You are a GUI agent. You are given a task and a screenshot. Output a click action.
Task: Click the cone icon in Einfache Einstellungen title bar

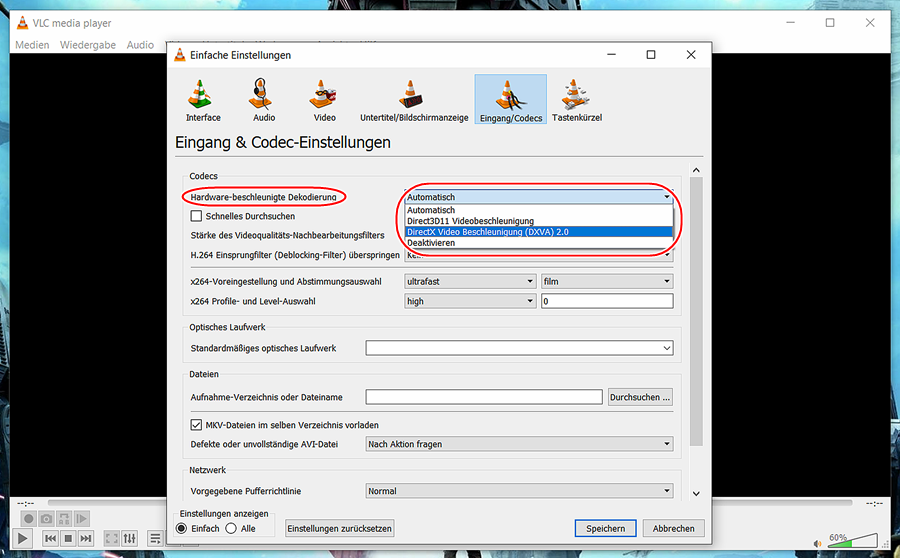180,55
